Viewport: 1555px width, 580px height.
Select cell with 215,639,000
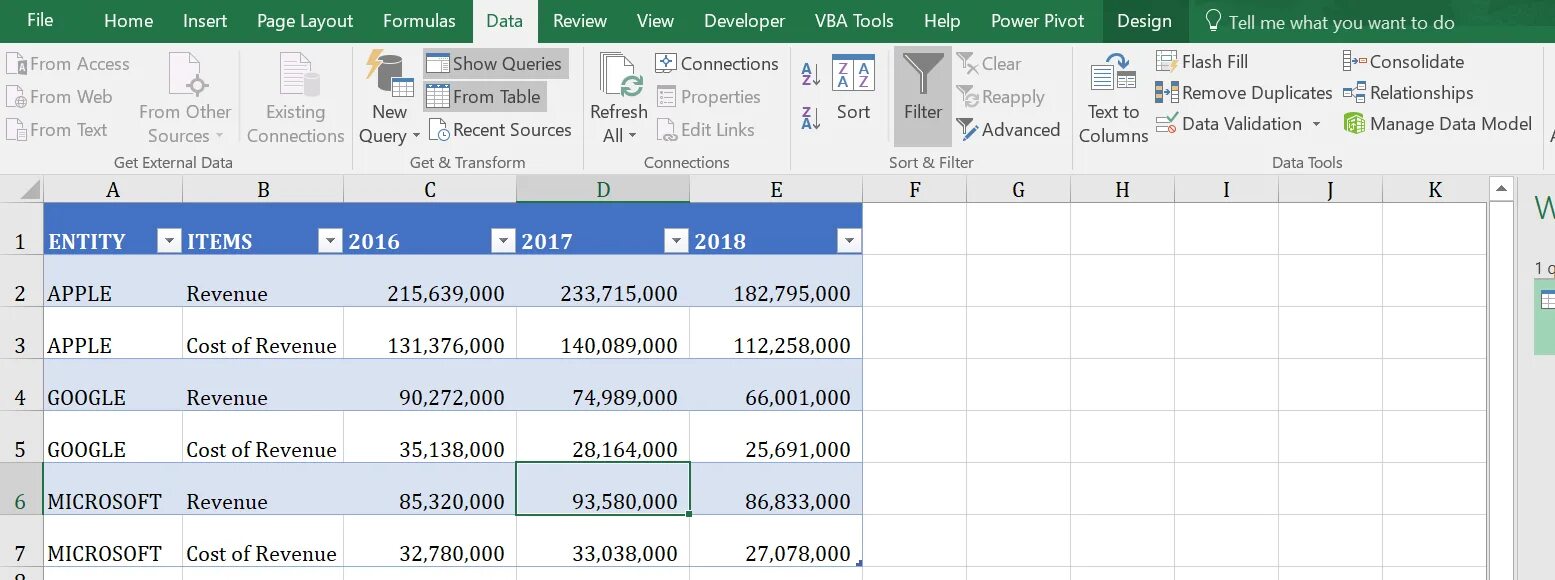(x=430, y=281)
